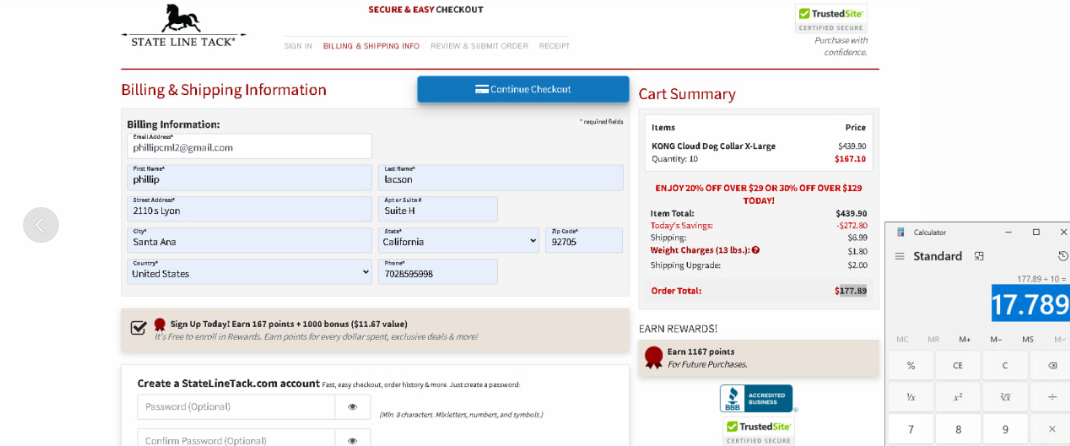Click the Calculator square root key
The width and height of the screenshot is (1070, 446).
(1004, 397)
